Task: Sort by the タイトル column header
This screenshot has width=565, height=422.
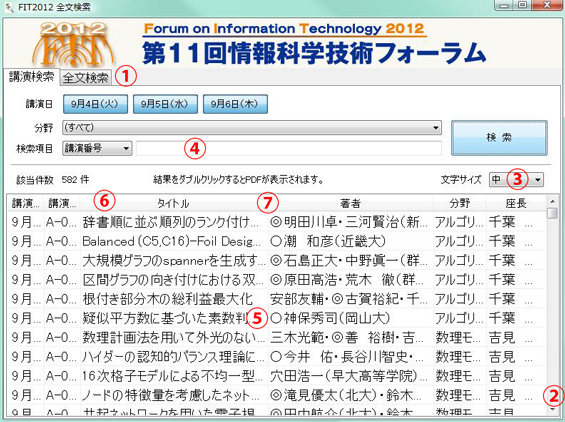Action: coord(174,203)
